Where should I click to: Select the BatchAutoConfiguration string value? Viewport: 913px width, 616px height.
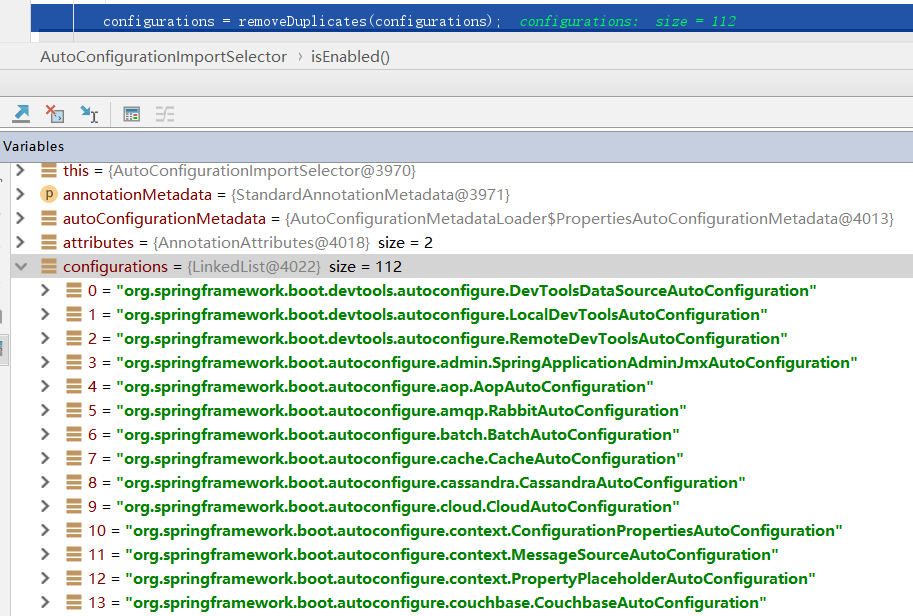coord(398,434)
